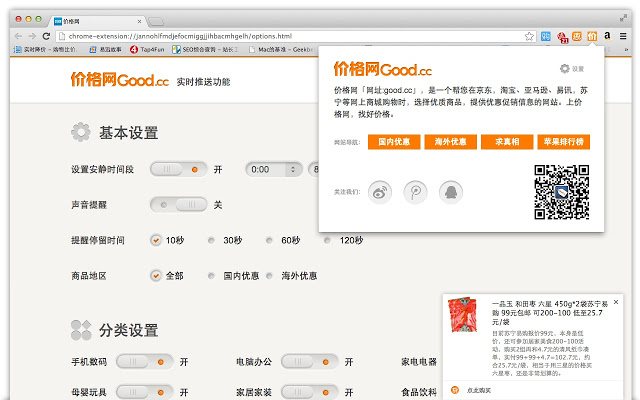Viewport: 640px width, 400px height.
Task: Open the product title in notification
Action: click(x=549, y=313)
